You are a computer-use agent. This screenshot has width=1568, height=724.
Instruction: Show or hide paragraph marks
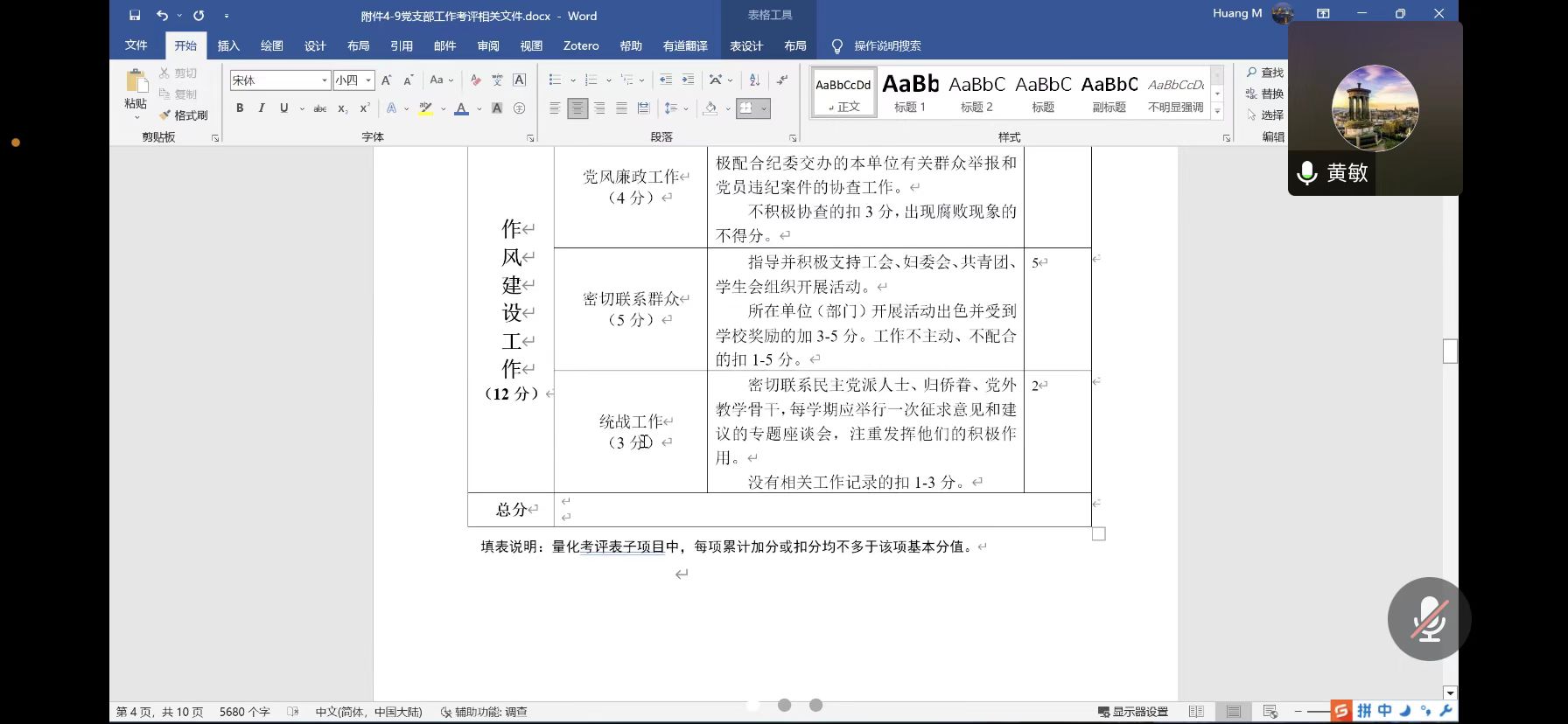pos(782,80)
